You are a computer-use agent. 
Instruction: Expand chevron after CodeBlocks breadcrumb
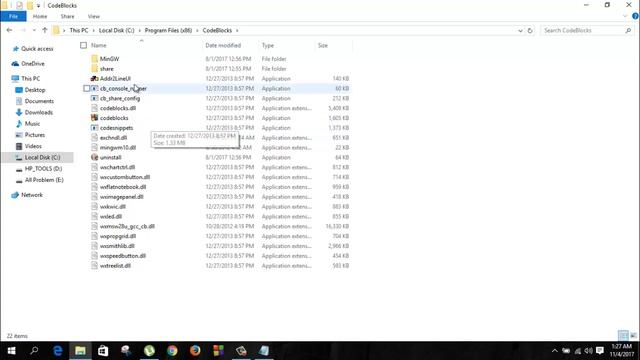(x=237, y=31)
